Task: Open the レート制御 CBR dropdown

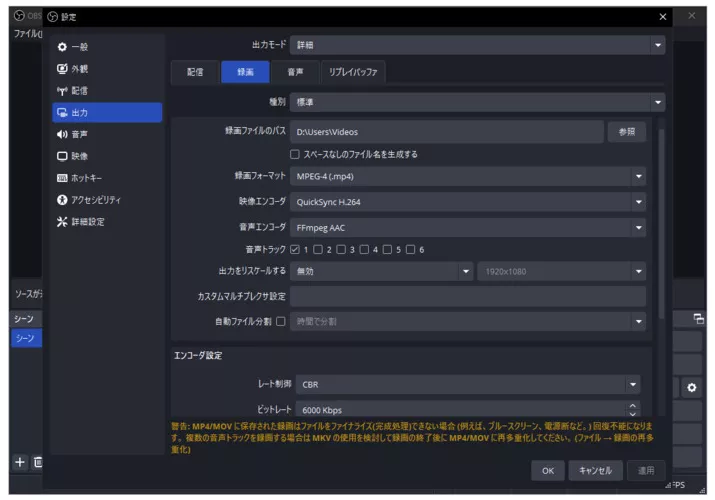Action: tap(468, 384)
